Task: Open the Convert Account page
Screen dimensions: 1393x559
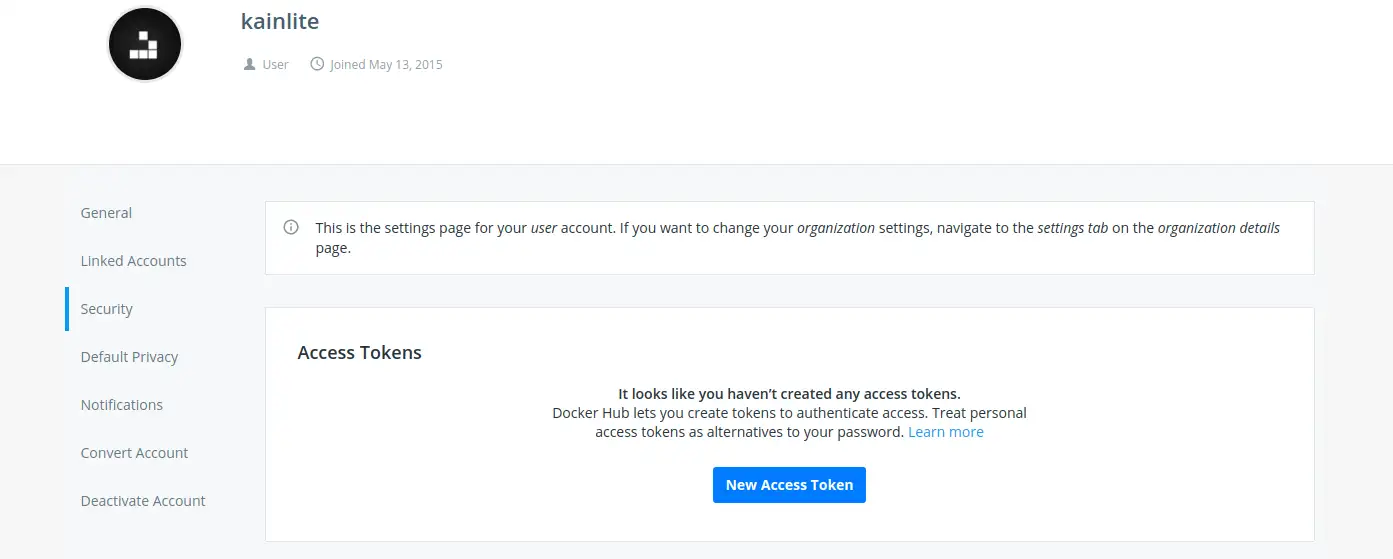Action: [x=134, y=453]
